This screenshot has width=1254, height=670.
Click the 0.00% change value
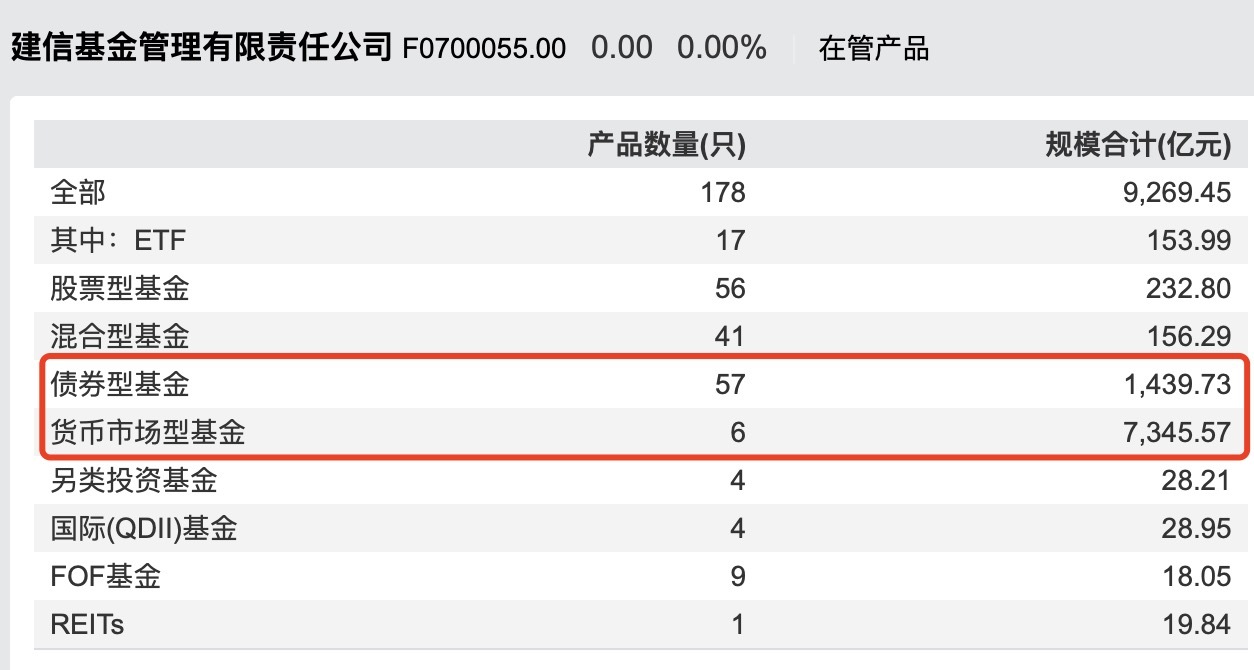pos(722,48)
